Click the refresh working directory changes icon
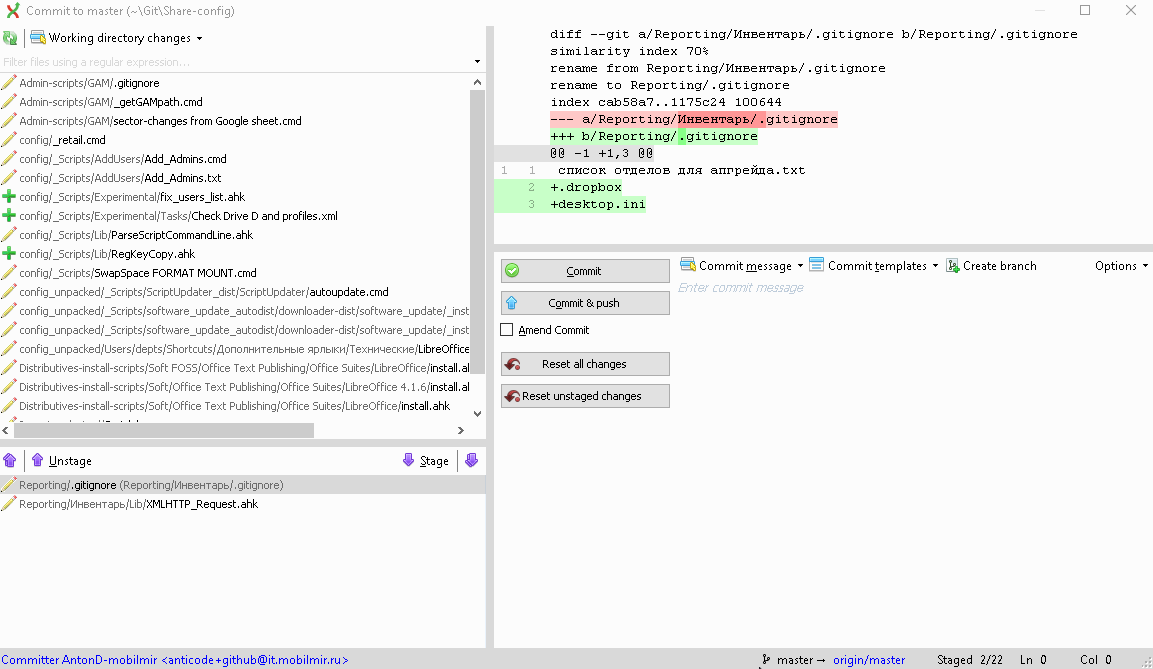This screenshot has height=669, width=1153. tap(12, 36)
